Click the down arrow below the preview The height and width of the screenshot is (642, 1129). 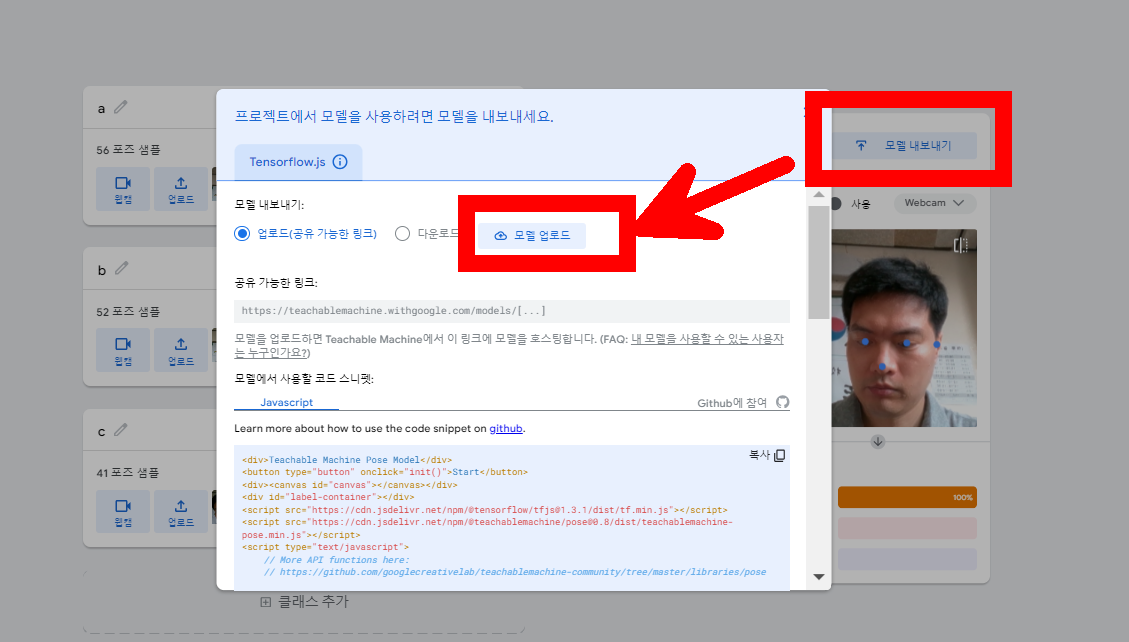pyautogui.click(x=877, y=441)
